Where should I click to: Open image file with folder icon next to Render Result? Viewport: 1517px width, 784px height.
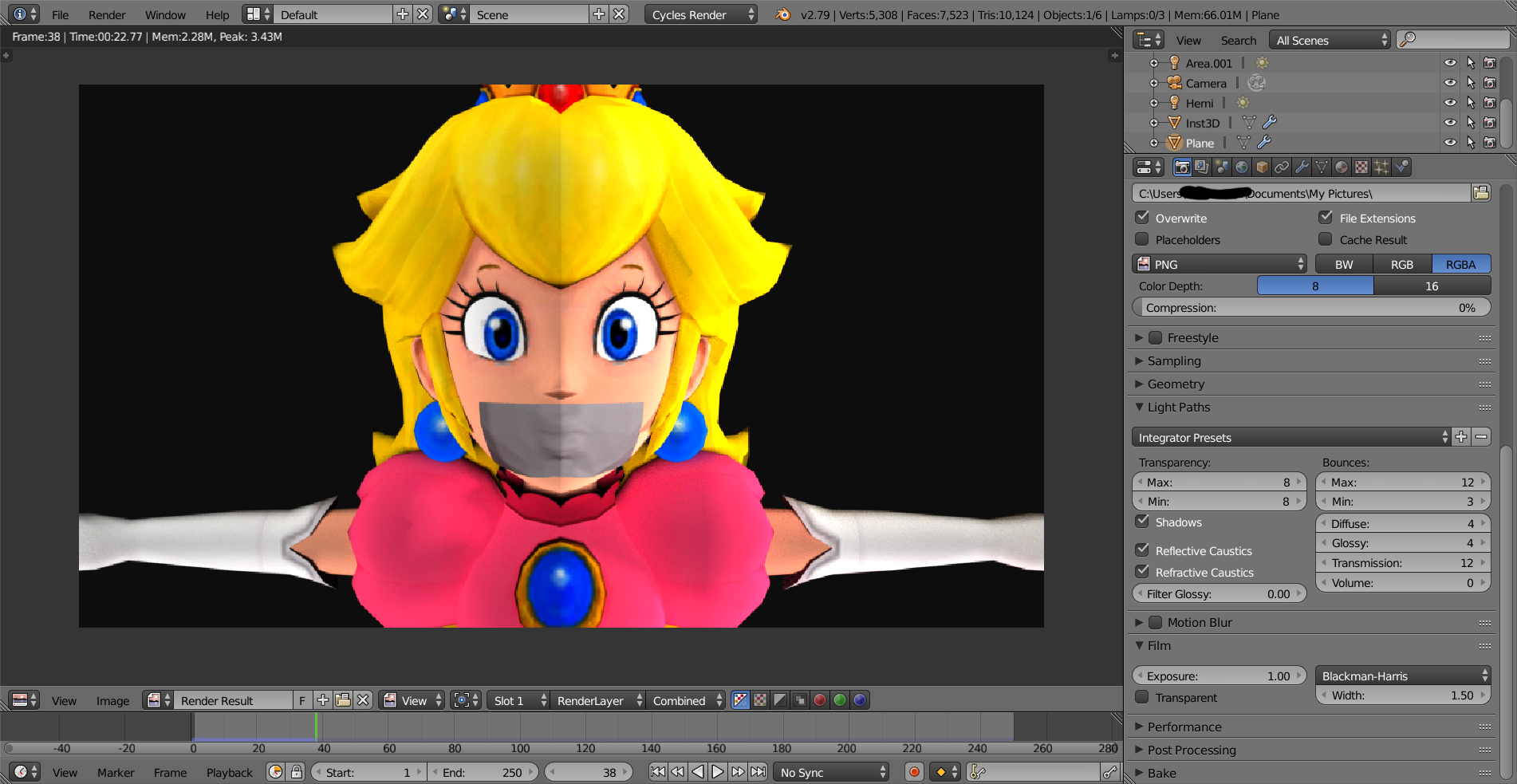point(343,700)
